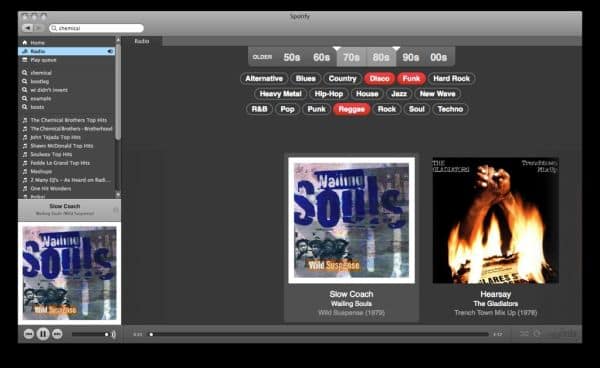Open the 'beats' saved search
This screenshot has height=368, width=600.
[37, 107]
